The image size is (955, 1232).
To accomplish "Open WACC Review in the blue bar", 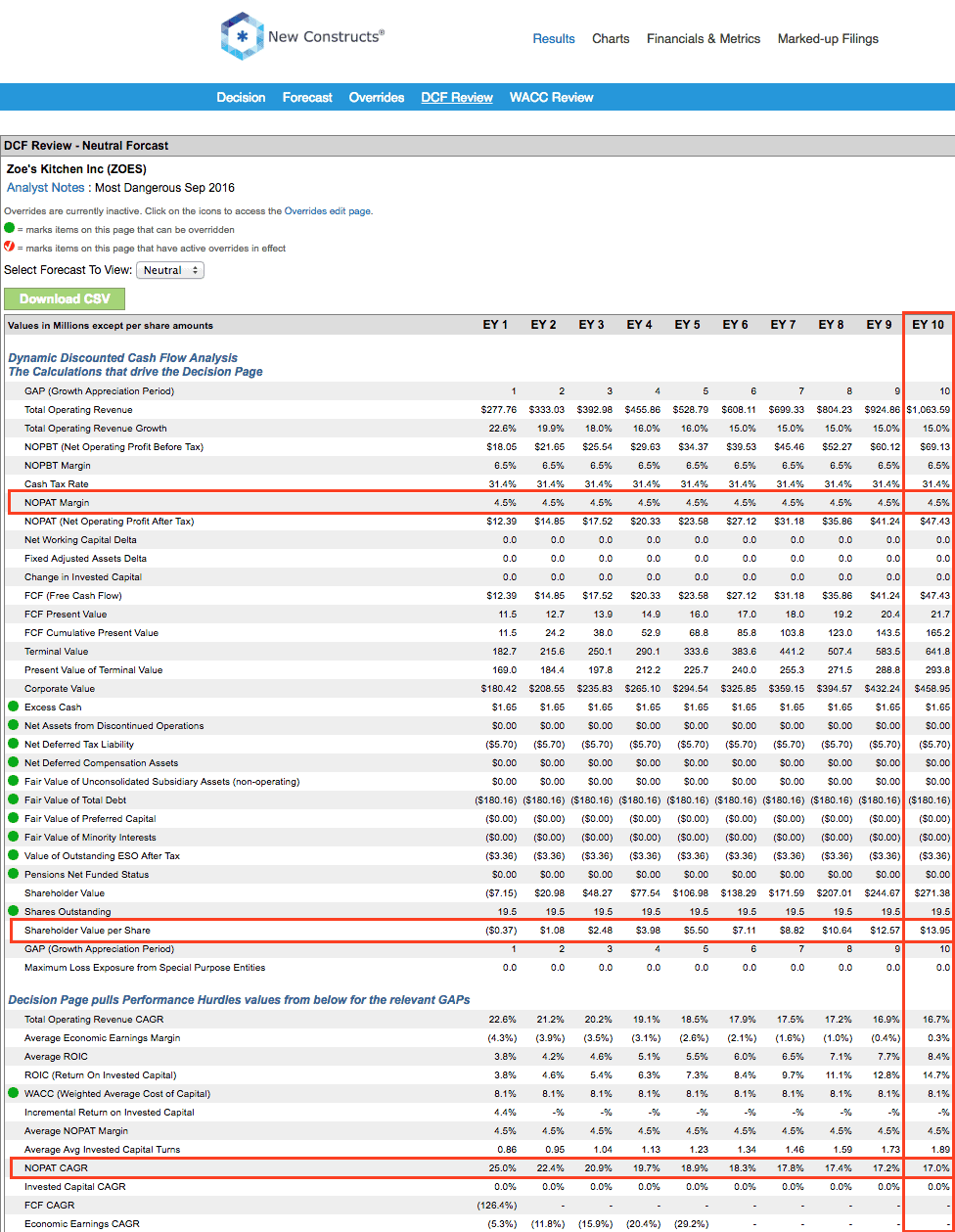I will (x=552, y=97).
